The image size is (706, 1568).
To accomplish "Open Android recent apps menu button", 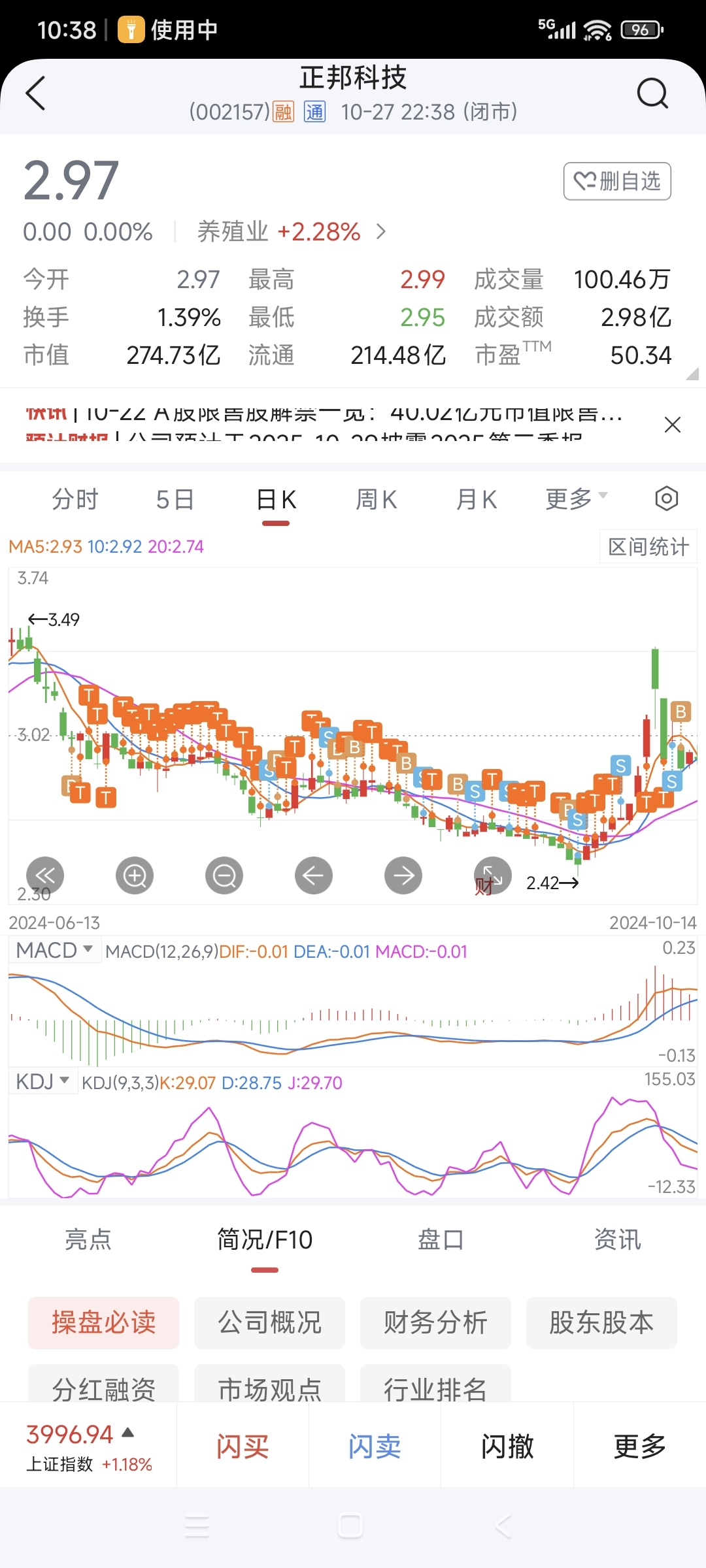I will coord(197,1527).
